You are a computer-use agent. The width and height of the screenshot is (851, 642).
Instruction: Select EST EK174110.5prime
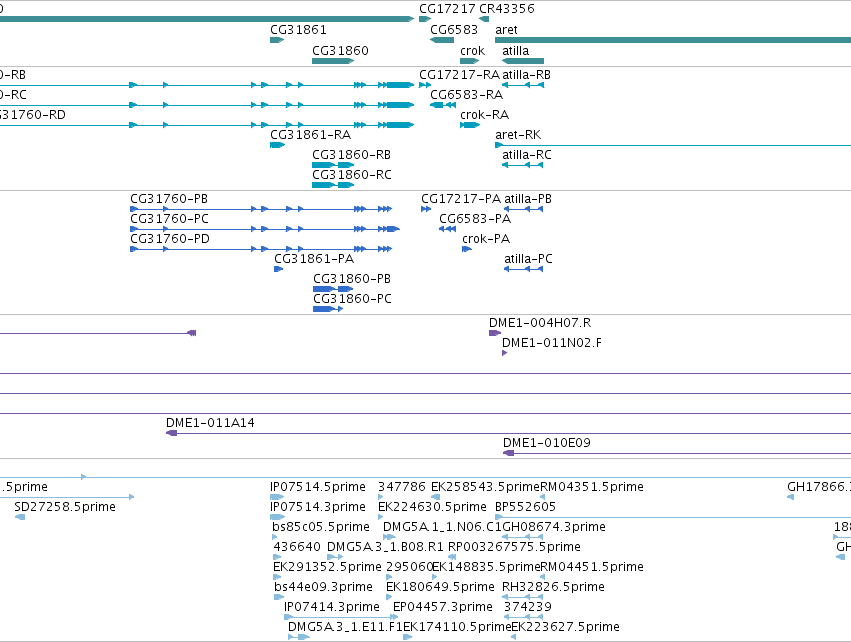point(457,627)
